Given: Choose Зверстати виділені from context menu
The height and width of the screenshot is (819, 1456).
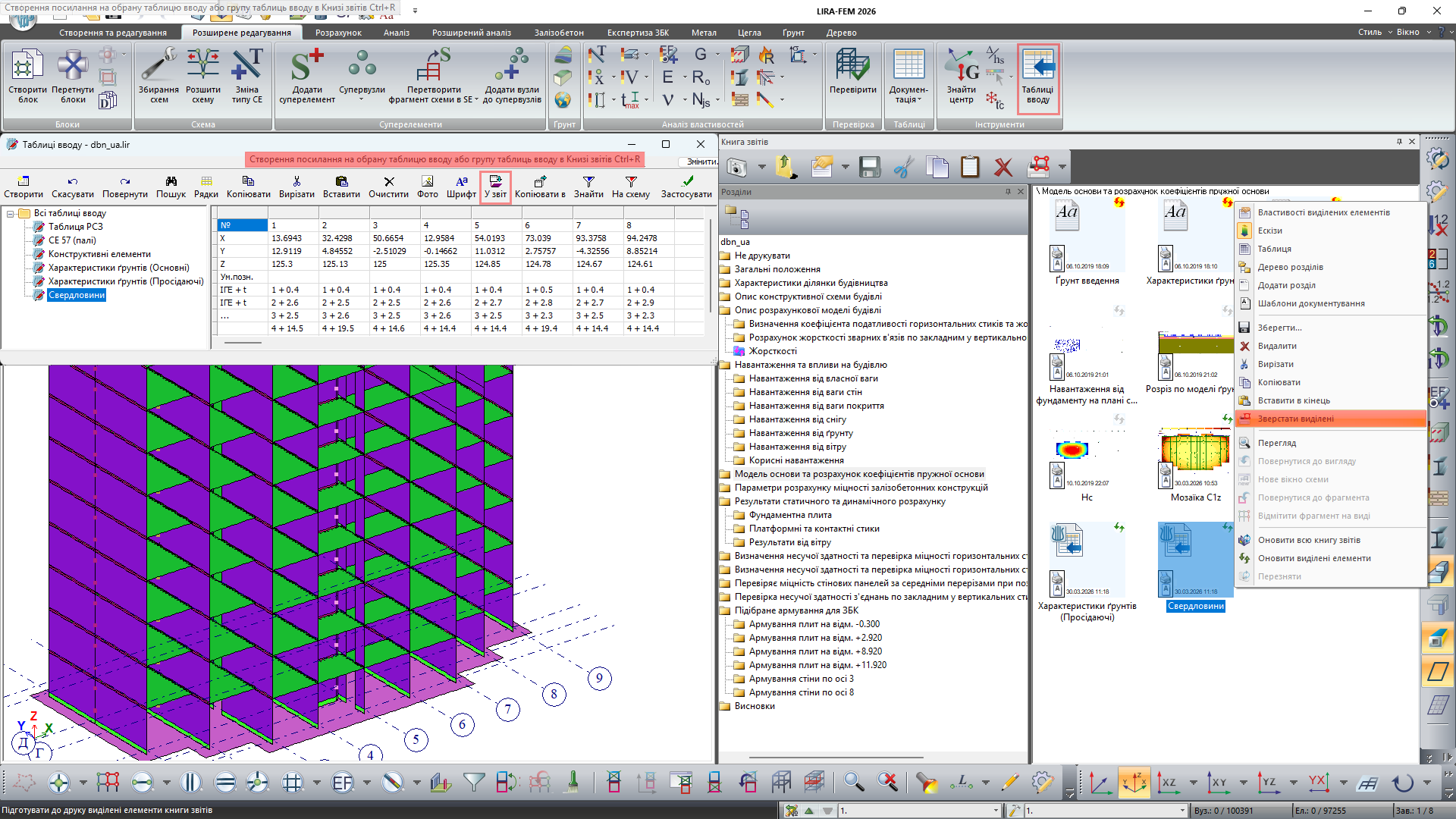Looking at the screenshot, I should point(1295,419).
